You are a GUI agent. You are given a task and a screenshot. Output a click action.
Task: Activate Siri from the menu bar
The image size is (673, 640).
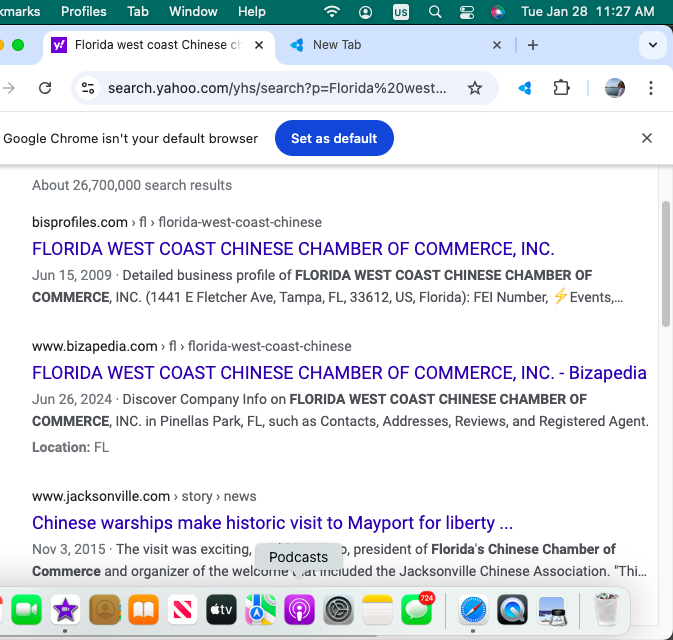(x=497, y=12)
